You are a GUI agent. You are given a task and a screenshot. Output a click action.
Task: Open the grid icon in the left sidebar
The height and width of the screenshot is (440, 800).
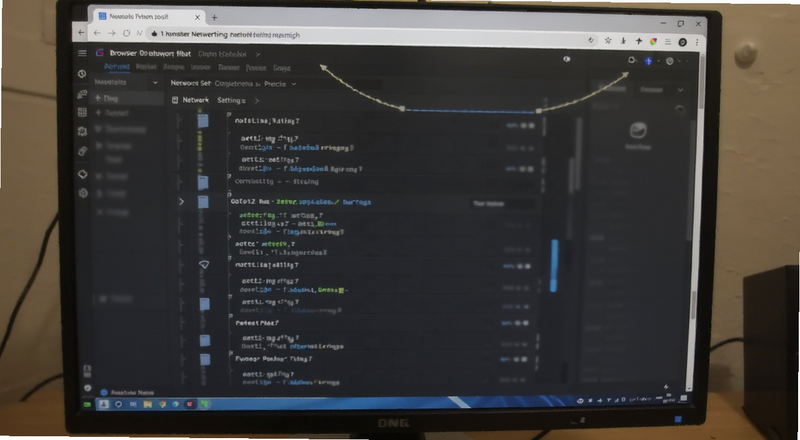(x=82, y=113)
